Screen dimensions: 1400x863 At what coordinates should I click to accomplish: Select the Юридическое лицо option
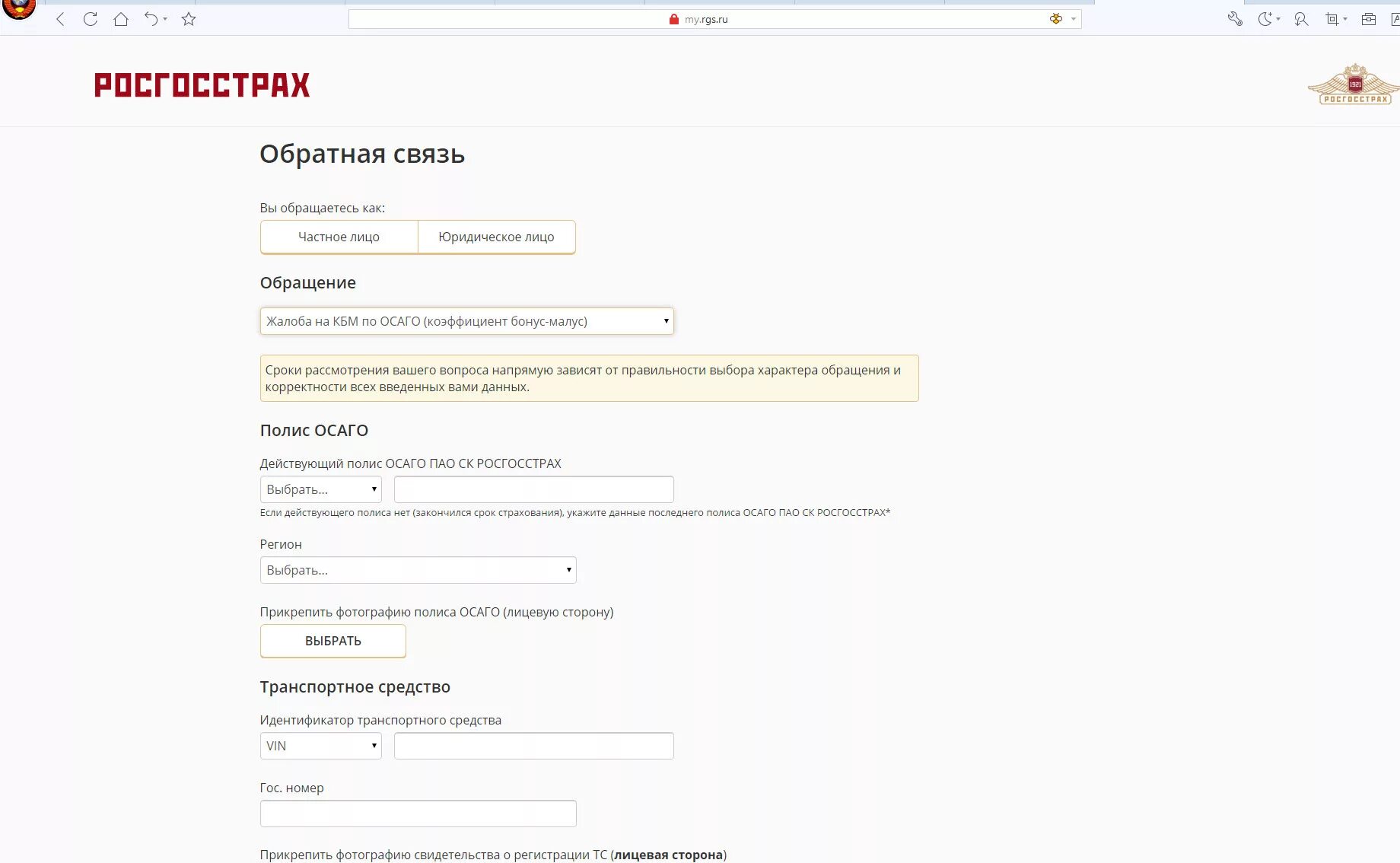(x=496, y=237)
